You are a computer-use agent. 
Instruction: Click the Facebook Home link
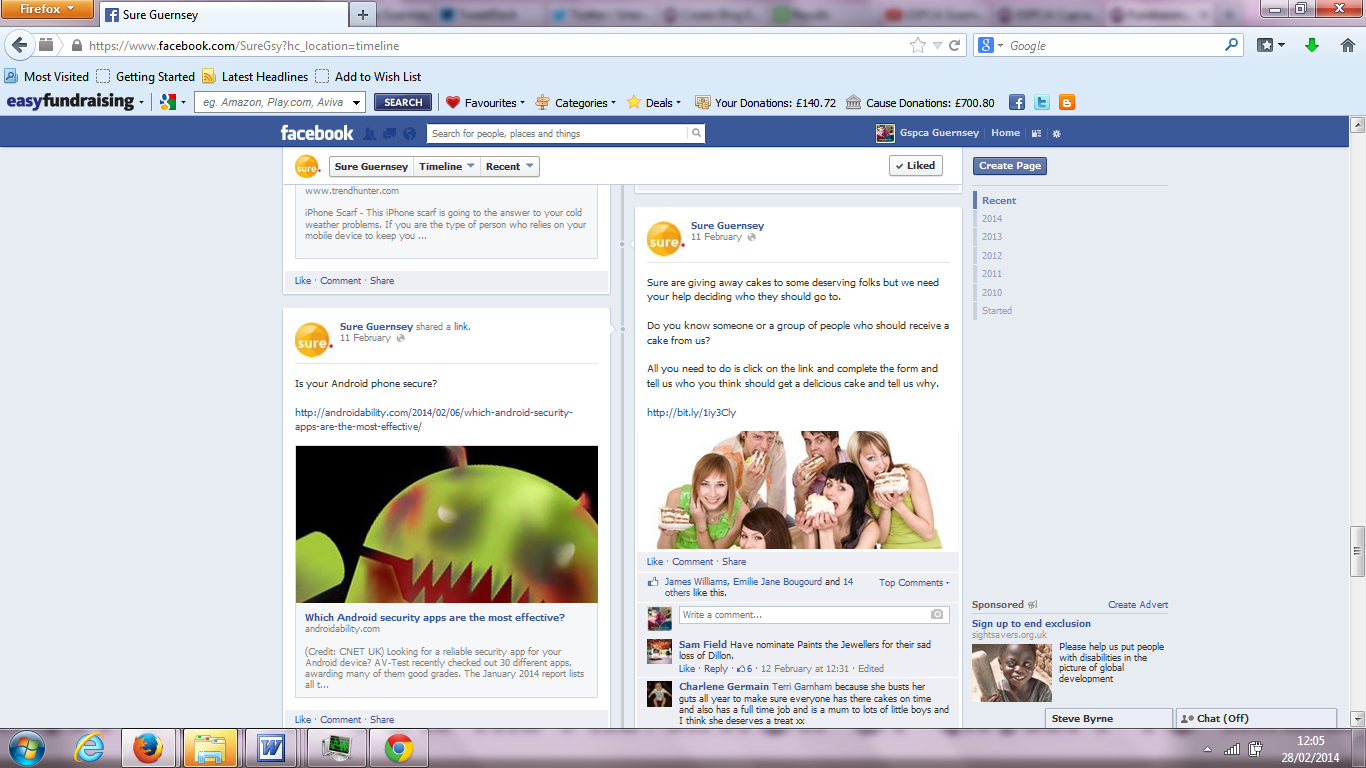(x=1005, y=133)
